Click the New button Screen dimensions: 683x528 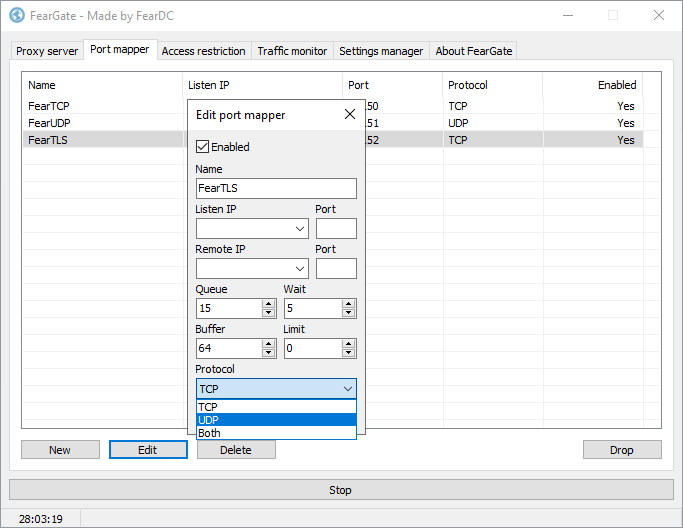pos(60,450)
